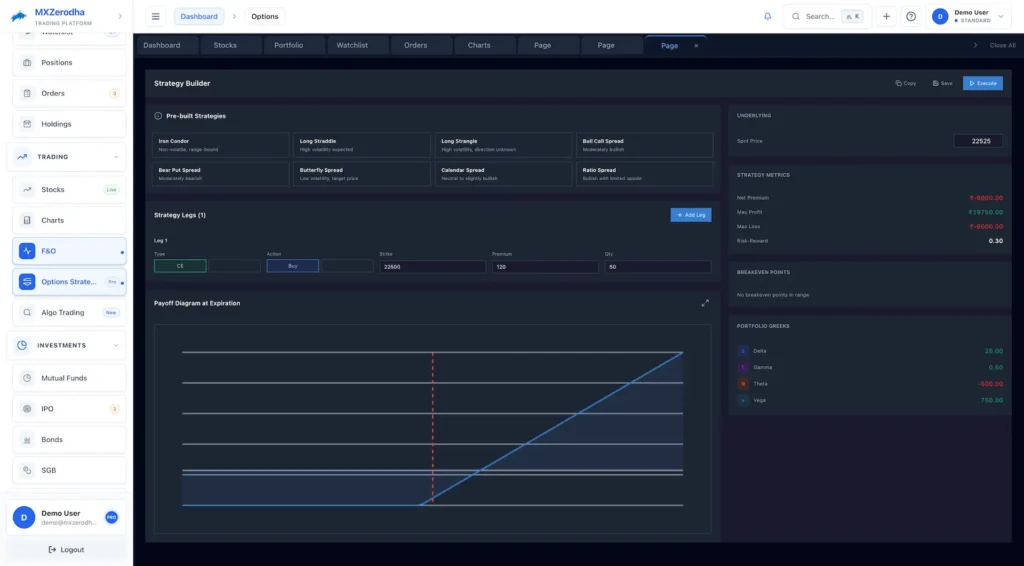Click the Qty input field
The width and height of the screenshot is (1024, 566).
658,267
